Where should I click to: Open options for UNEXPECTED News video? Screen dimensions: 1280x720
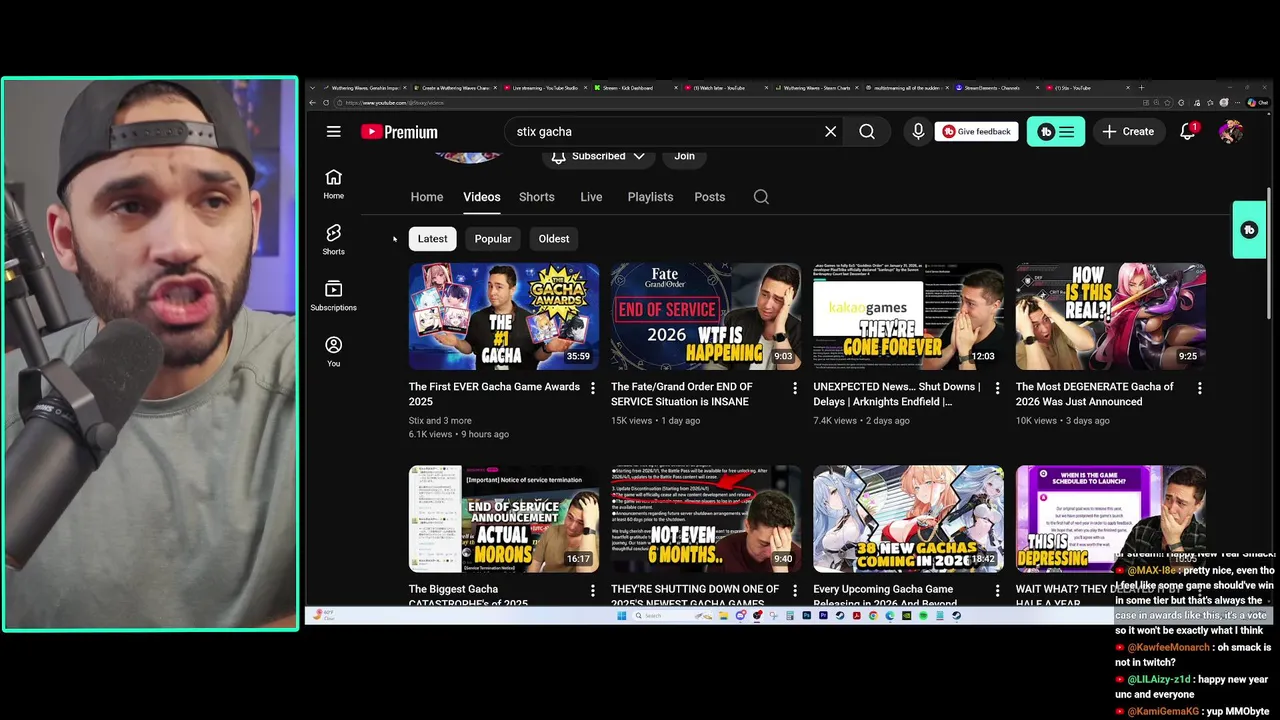(x=997, y=388)
